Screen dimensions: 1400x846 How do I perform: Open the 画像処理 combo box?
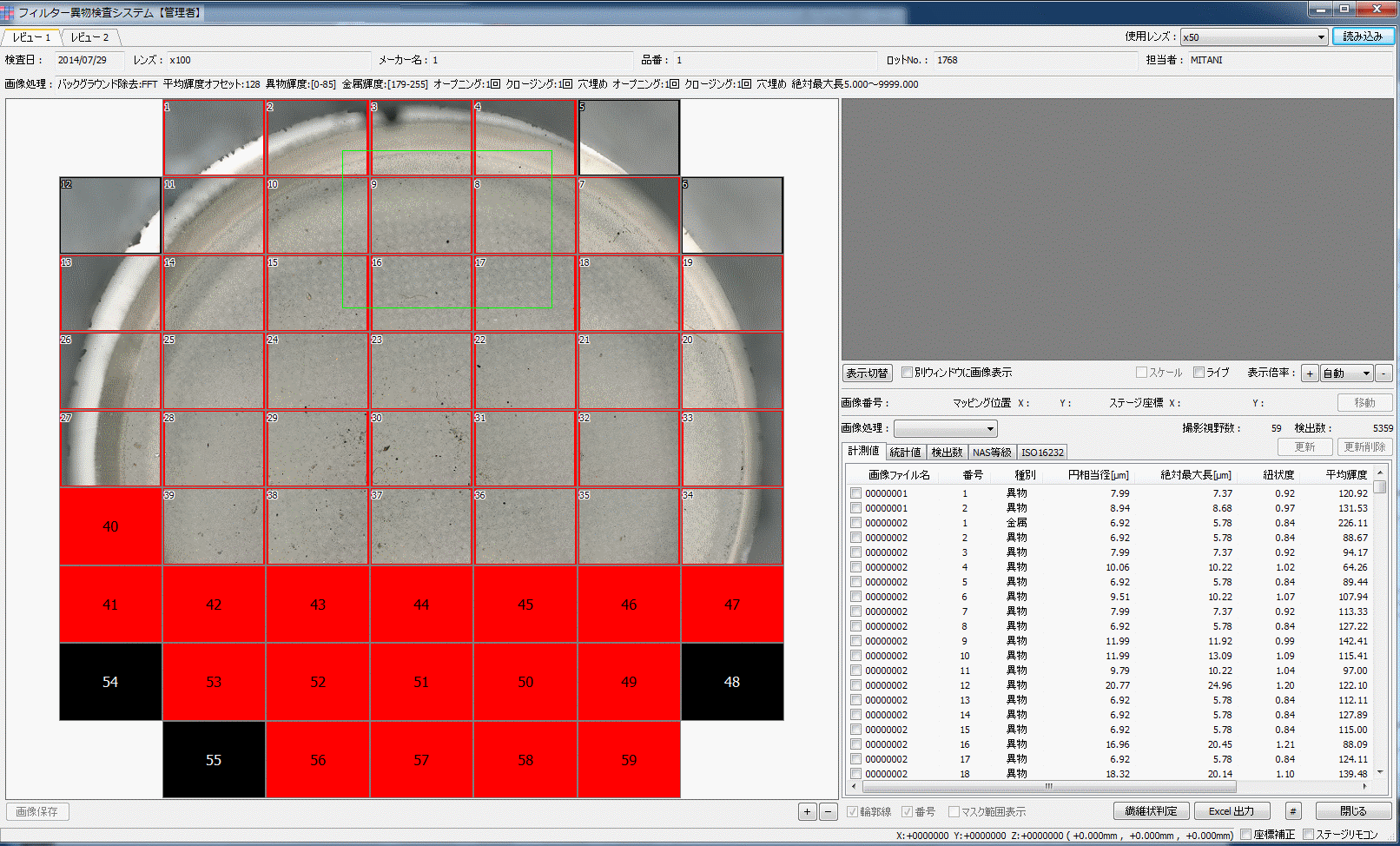(945, 428)
